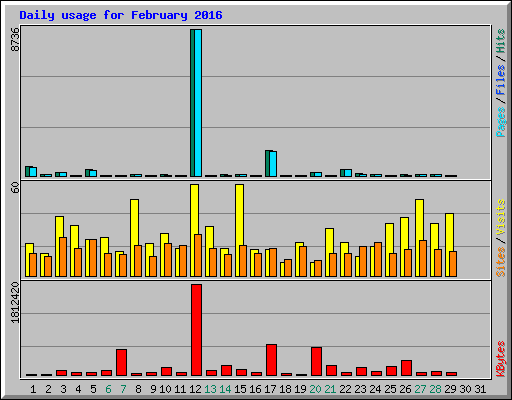
Task: Select the 'Hits' legend label
Action: [x=500, y=41]
